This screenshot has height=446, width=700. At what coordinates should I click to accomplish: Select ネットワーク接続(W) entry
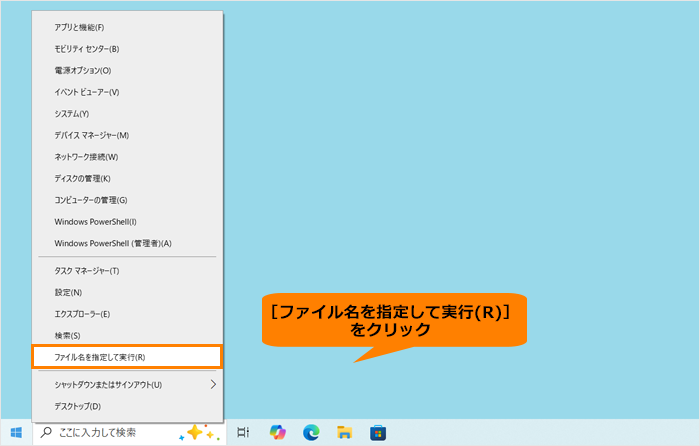click(127, 157)
